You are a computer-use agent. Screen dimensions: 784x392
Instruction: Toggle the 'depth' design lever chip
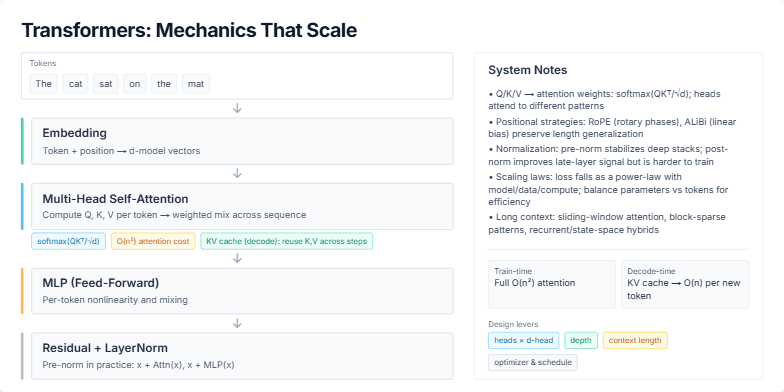click(581, 340)
